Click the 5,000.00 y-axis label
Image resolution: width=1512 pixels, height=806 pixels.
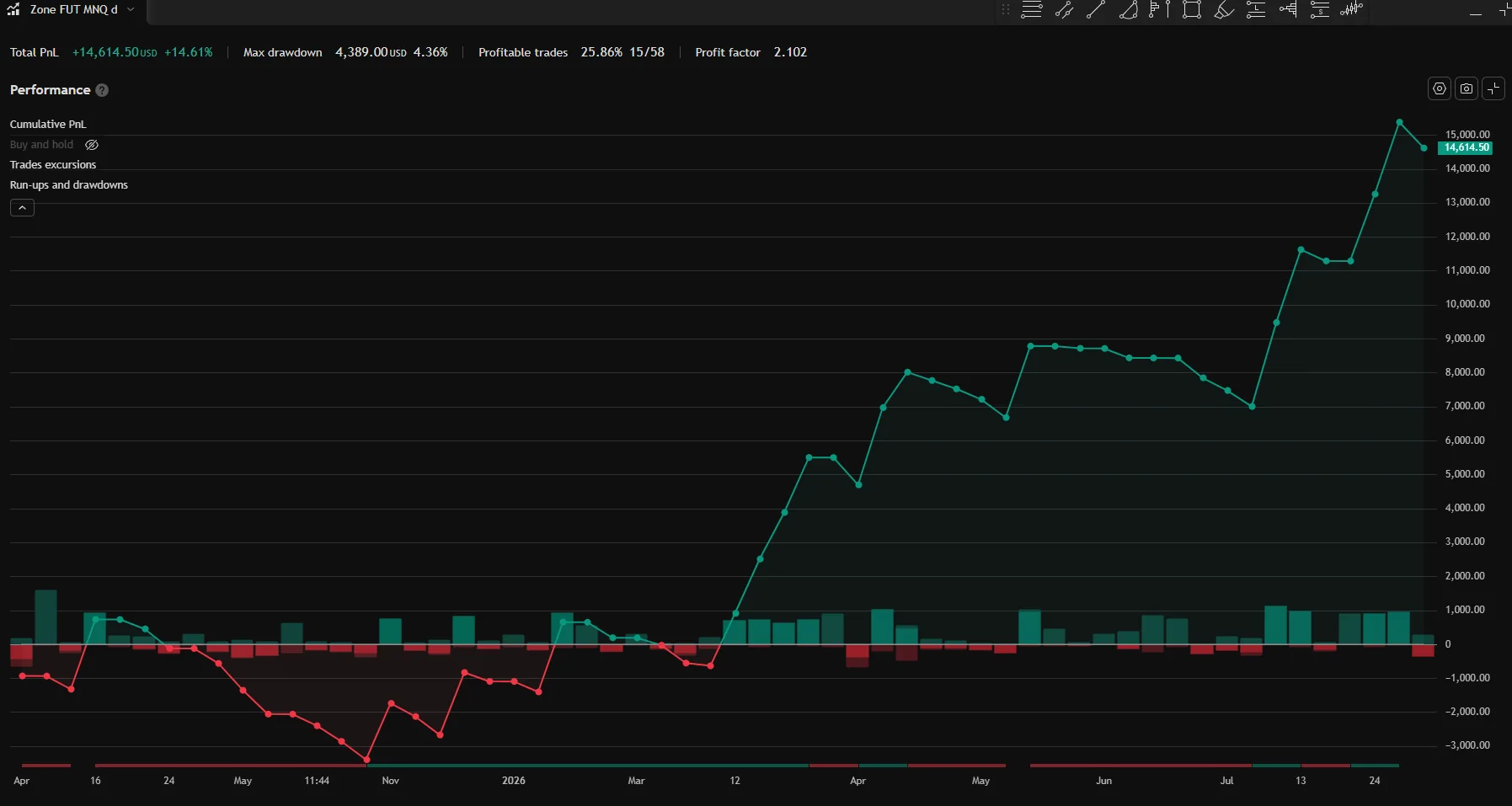tap(1465, 474)
